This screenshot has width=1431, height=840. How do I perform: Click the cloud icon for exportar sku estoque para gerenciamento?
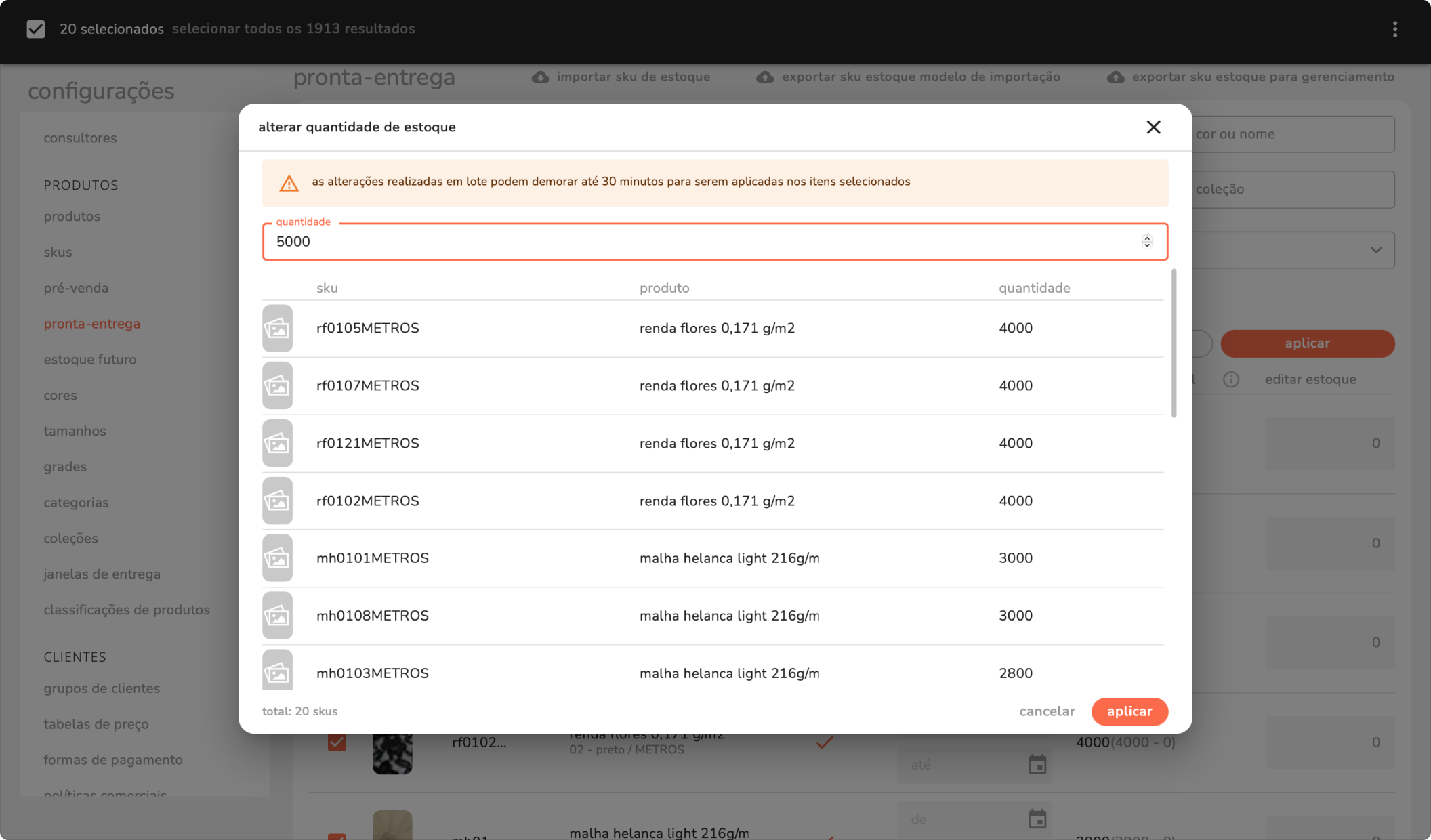click(1115, 77)
